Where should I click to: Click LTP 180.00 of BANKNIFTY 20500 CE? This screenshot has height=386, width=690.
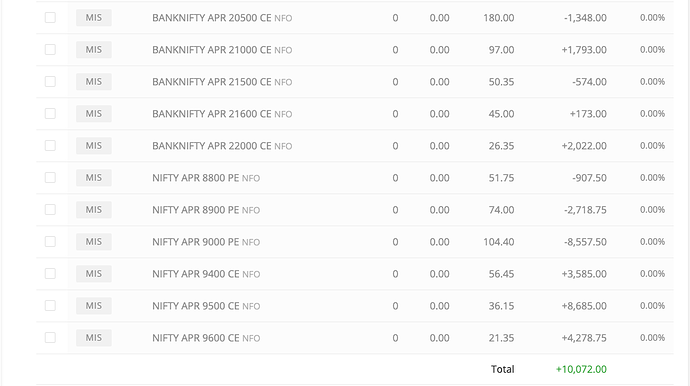(499, 18)
